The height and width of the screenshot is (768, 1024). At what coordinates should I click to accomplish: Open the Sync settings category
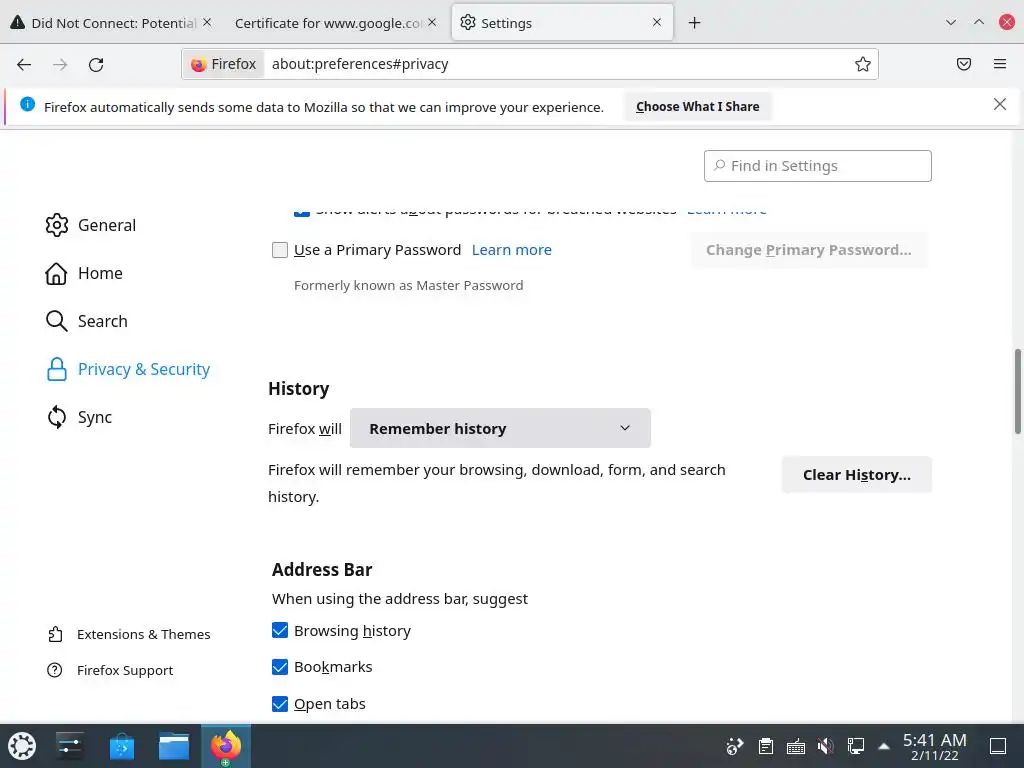point(78,417)
